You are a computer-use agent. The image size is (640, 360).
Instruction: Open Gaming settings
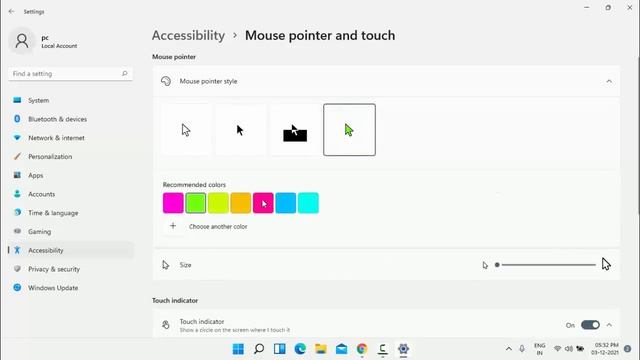coord(70,232)
